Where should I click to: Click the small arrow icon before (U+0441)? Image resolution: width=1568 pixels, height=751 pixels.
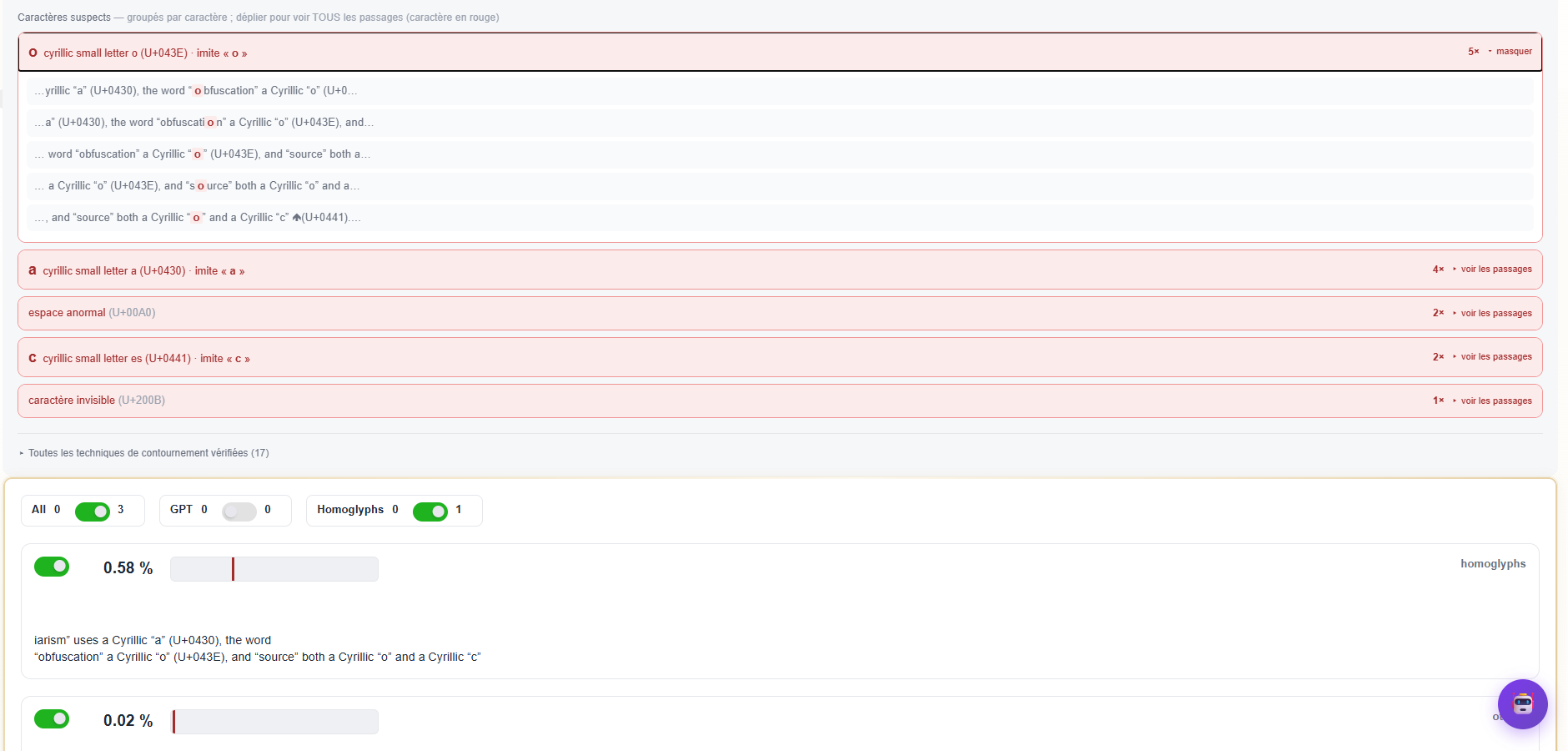(x=296, y=218)
